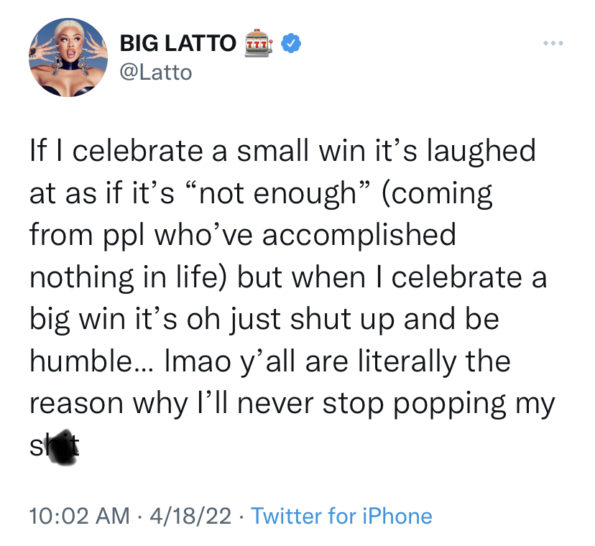Image resolution: width=595 pixels, height=546 pixels.
Task: Click the words "never stop popping"
Action: click(x=371, y=404)
